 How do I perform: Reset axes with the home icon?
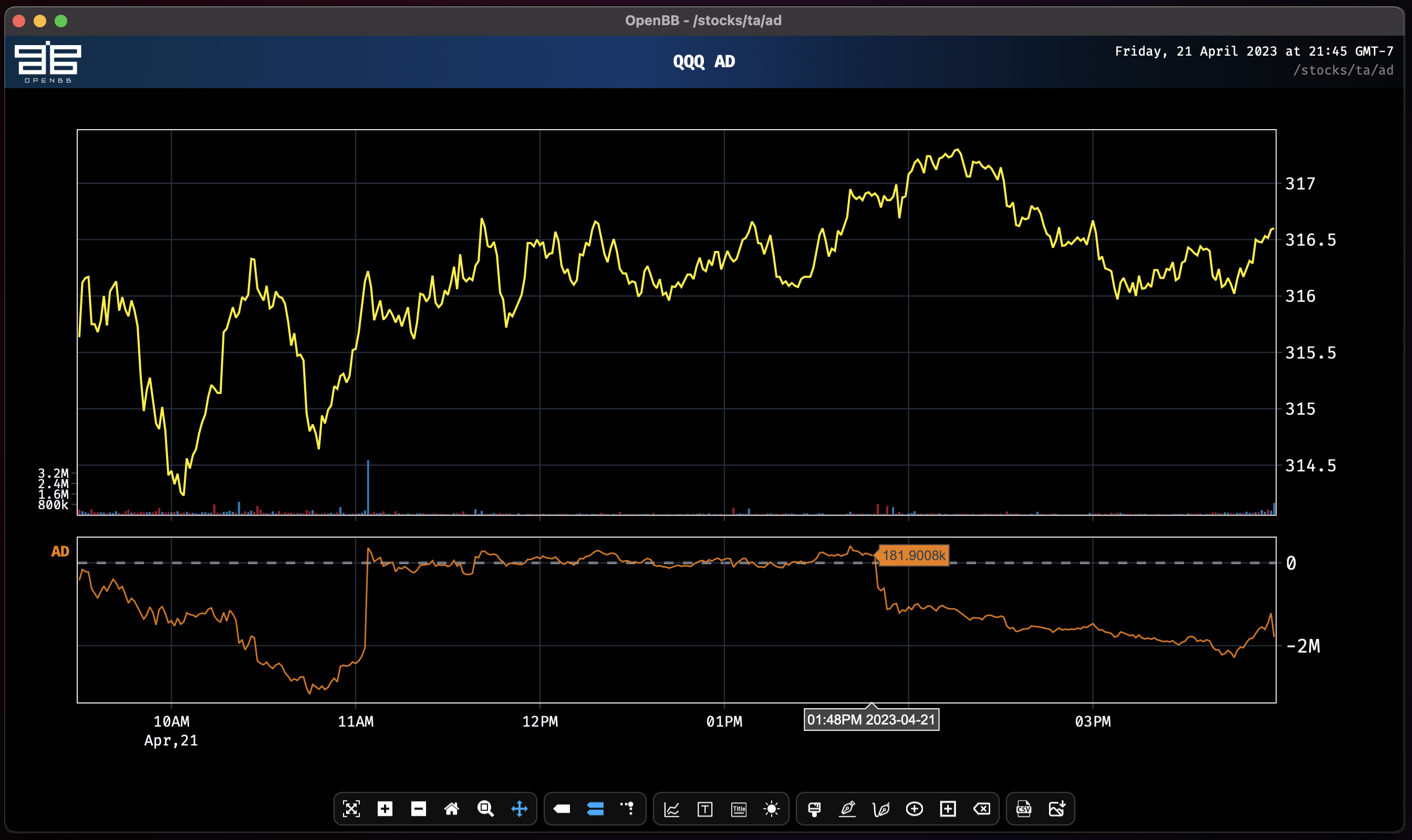click(x=452, y=809)
